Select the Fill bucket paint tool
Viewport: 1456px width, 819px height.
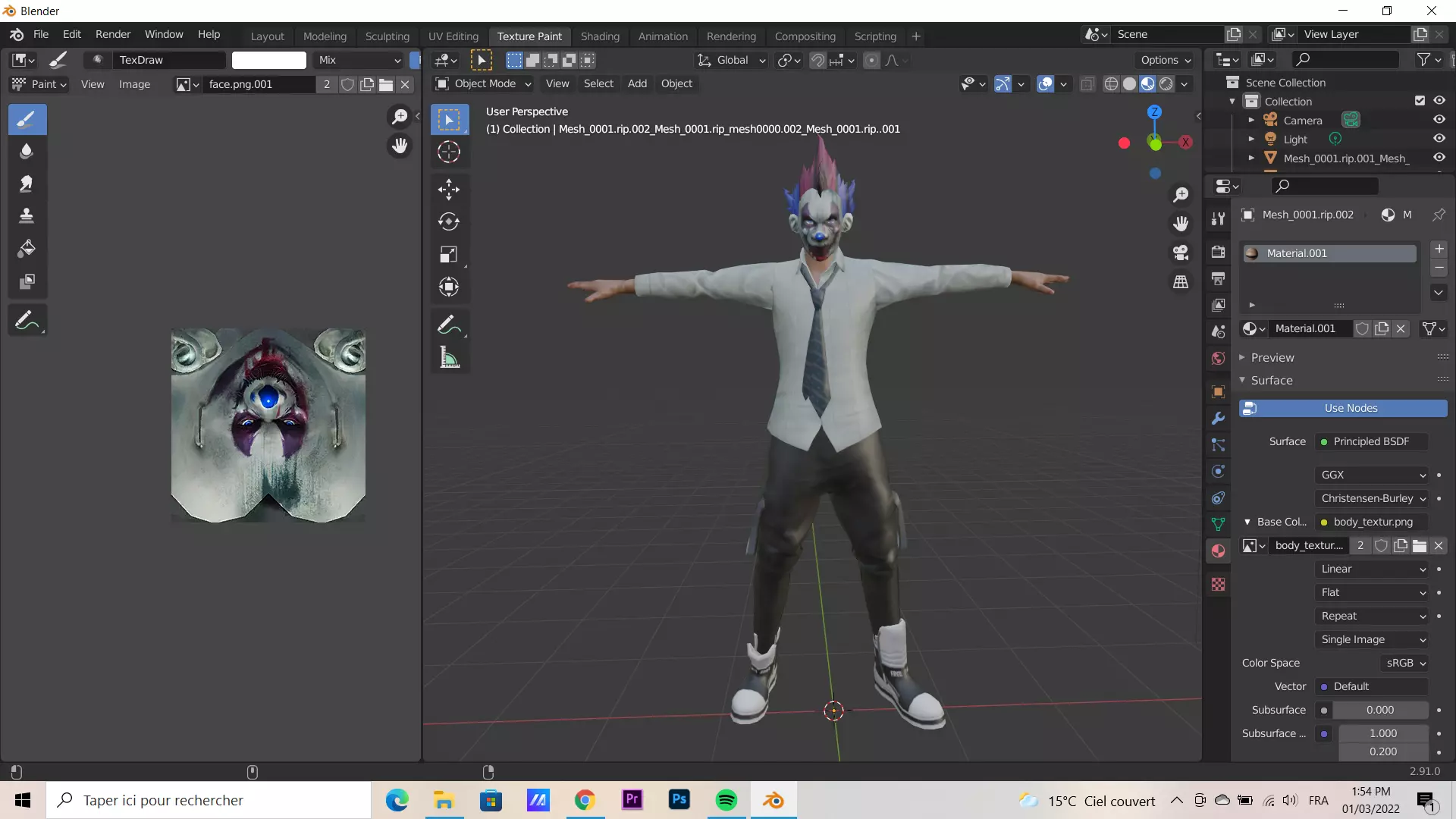click(27, 249)
